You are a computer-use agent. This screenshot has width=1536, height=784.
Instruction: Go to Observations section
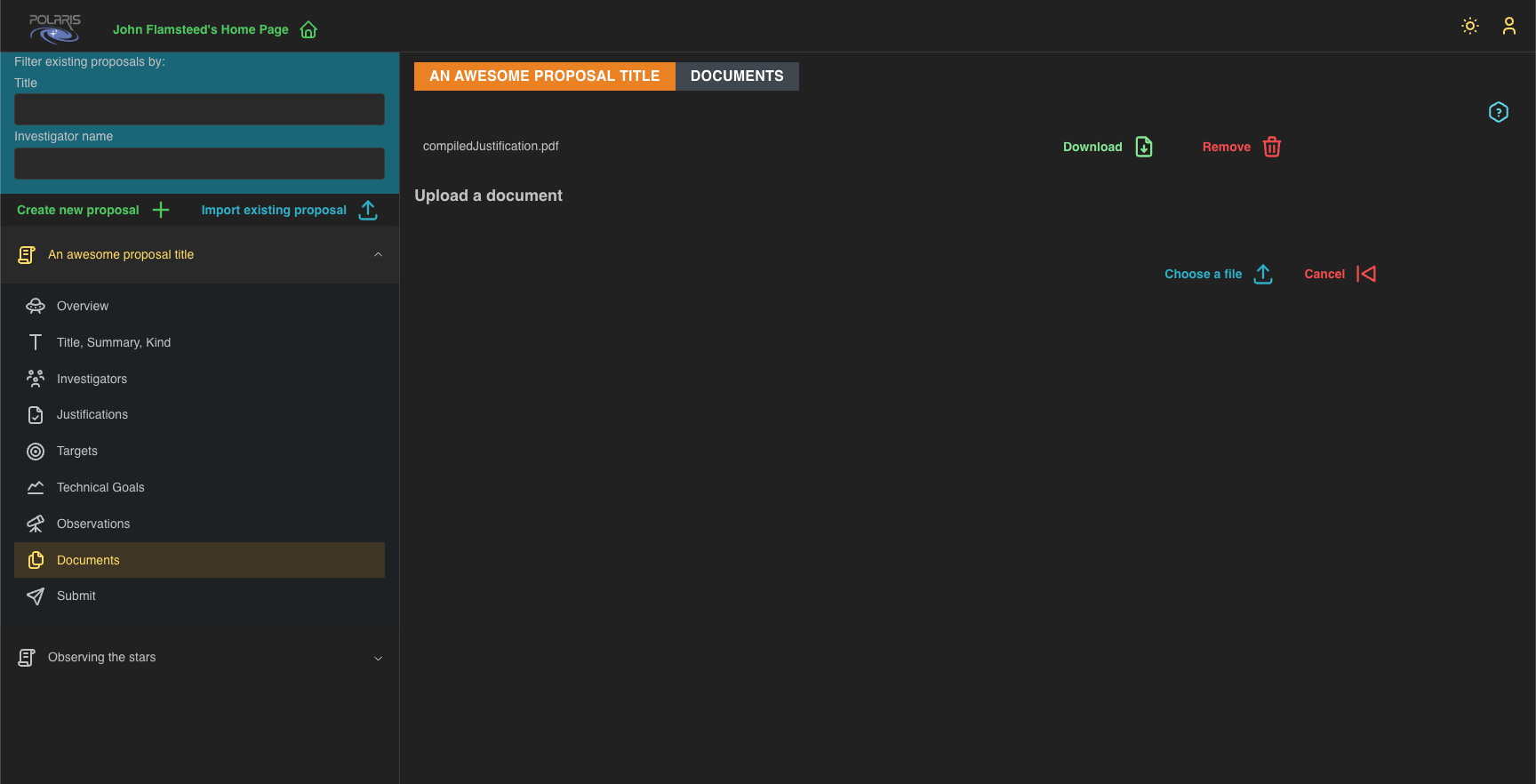[199, 524]
